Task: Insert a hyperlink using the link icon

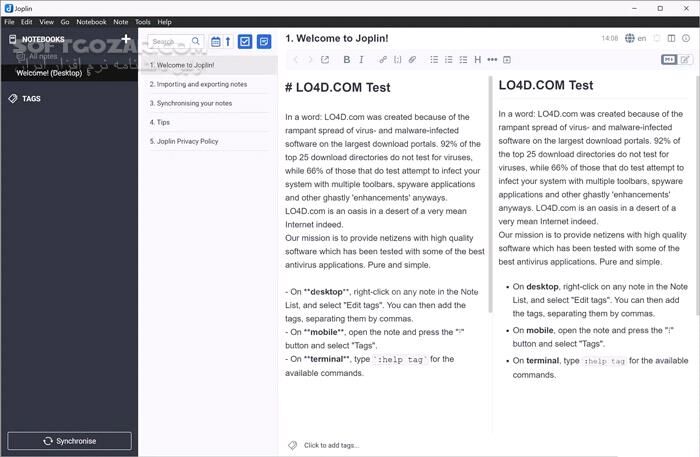Action: pyautogui.click(x=383, y=60)
